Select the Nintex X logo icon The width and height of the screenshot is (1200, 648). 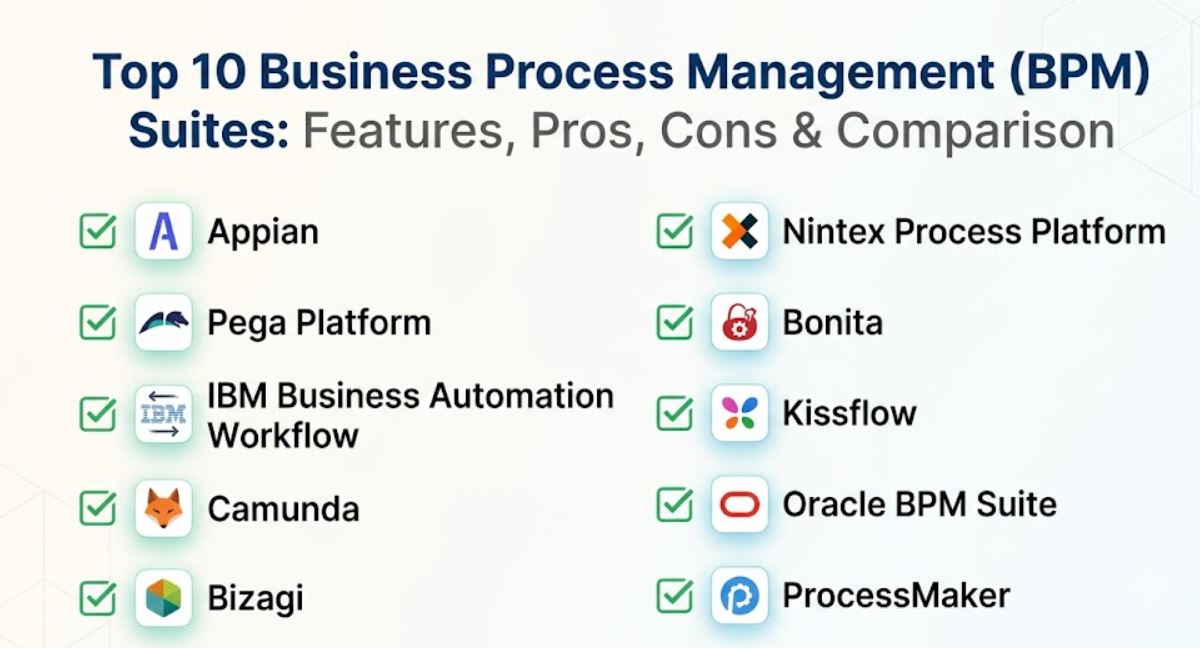coord(740,231)
